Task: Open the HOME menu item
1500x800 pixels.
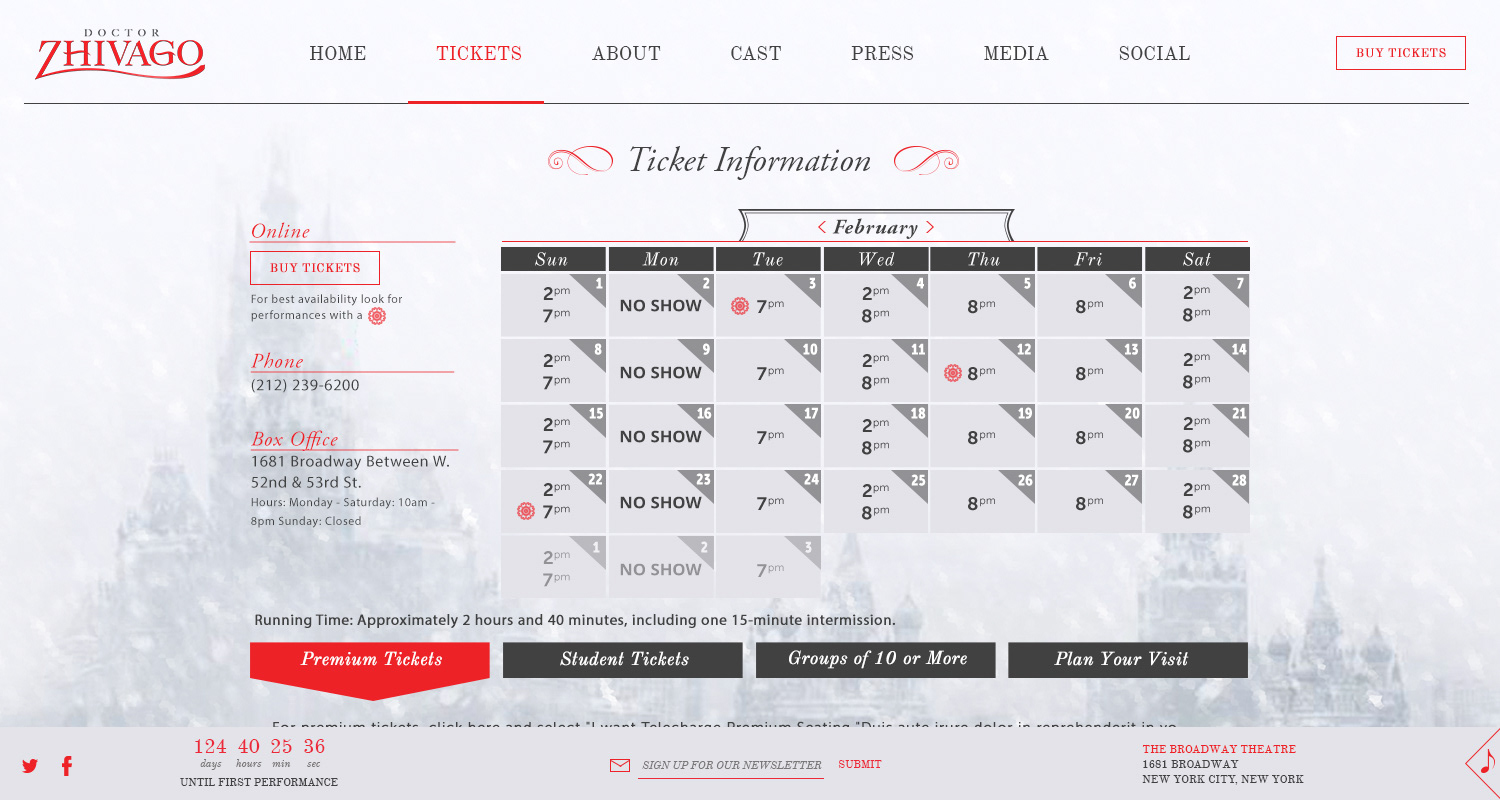Action: click(x=338, y=54)
